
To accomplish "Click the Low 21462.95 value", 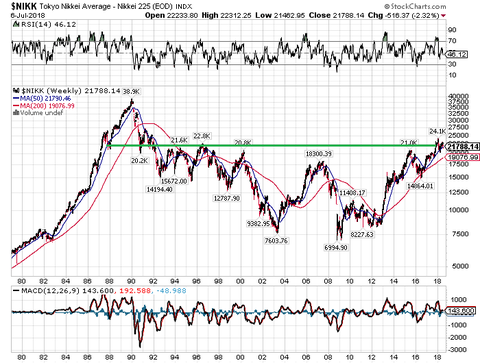I will pos(280,15).
